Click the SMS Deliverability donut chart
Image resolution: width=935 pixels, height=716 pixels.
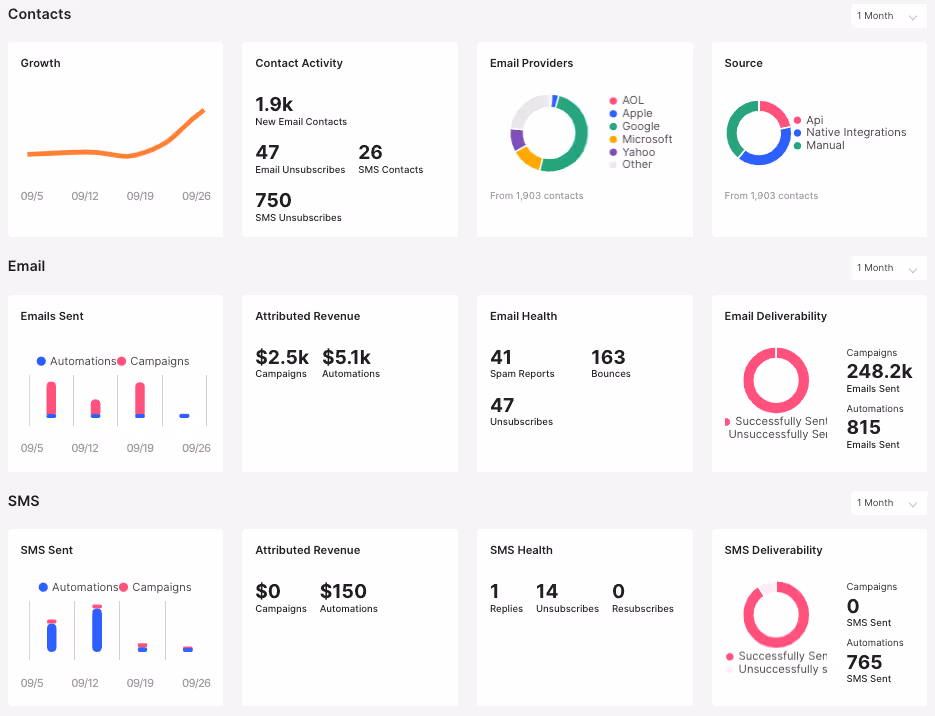click(x=776, y=615)
